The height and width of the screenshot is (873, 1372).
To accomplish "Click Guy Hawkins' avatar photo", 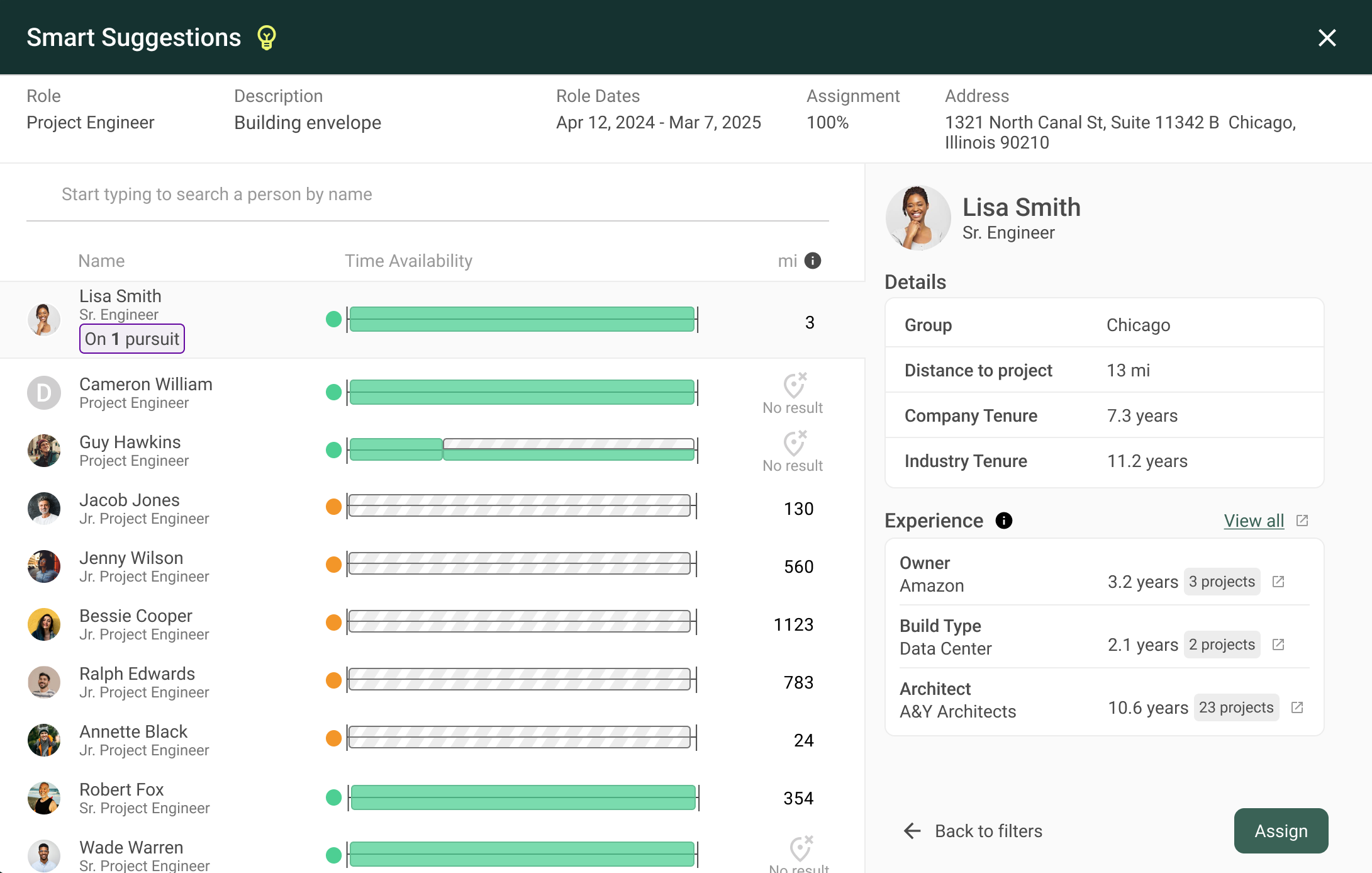I will point(44,451).
